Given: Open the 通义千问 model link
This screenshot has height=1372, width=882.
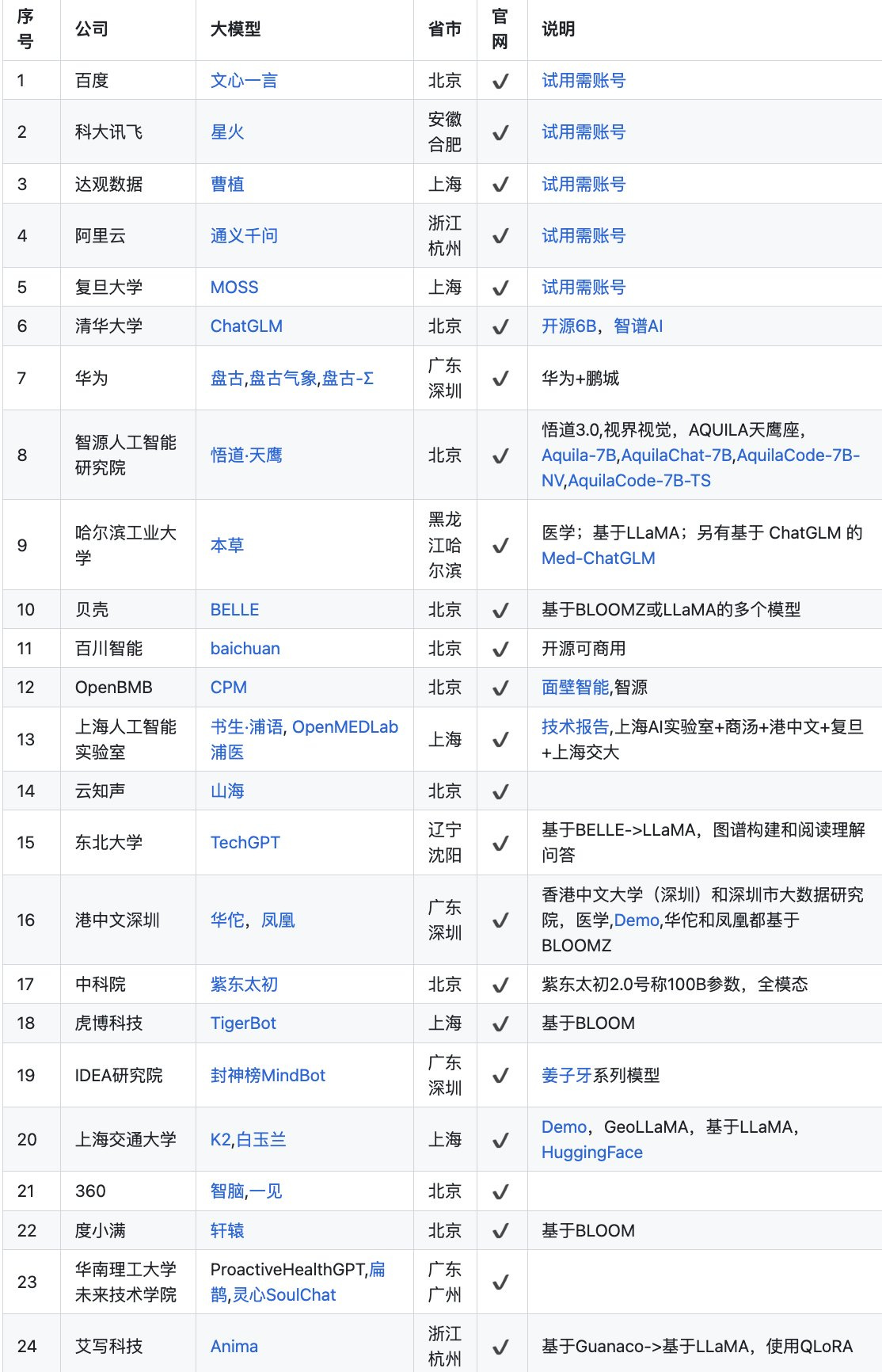Looking at the screenshot, I should click(x=244, y=236).
